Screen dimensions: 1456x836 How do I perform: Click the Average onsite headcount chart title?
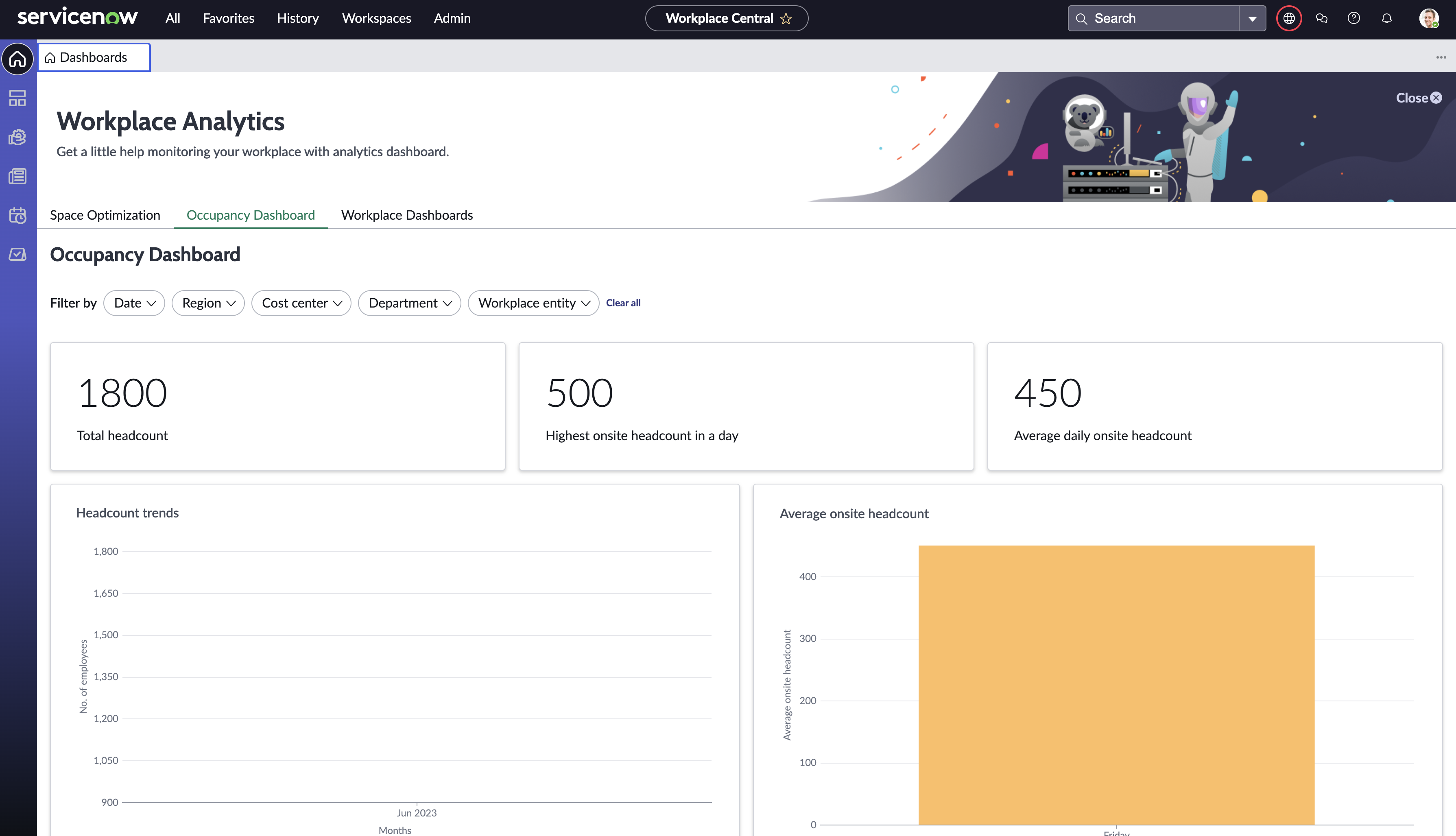pos(854,514)
